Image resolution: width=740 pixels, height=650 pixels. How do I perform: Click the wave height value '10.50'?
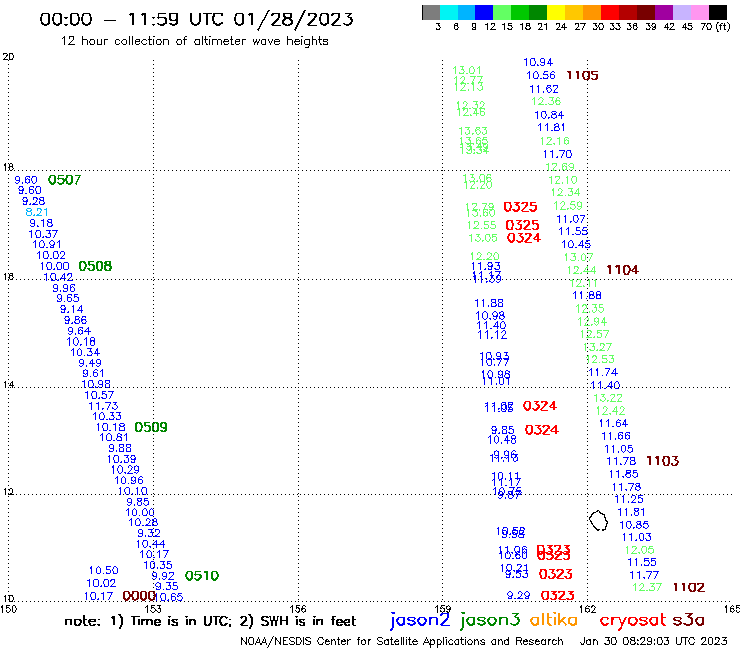pyautogui.click(x=103, y=571)
